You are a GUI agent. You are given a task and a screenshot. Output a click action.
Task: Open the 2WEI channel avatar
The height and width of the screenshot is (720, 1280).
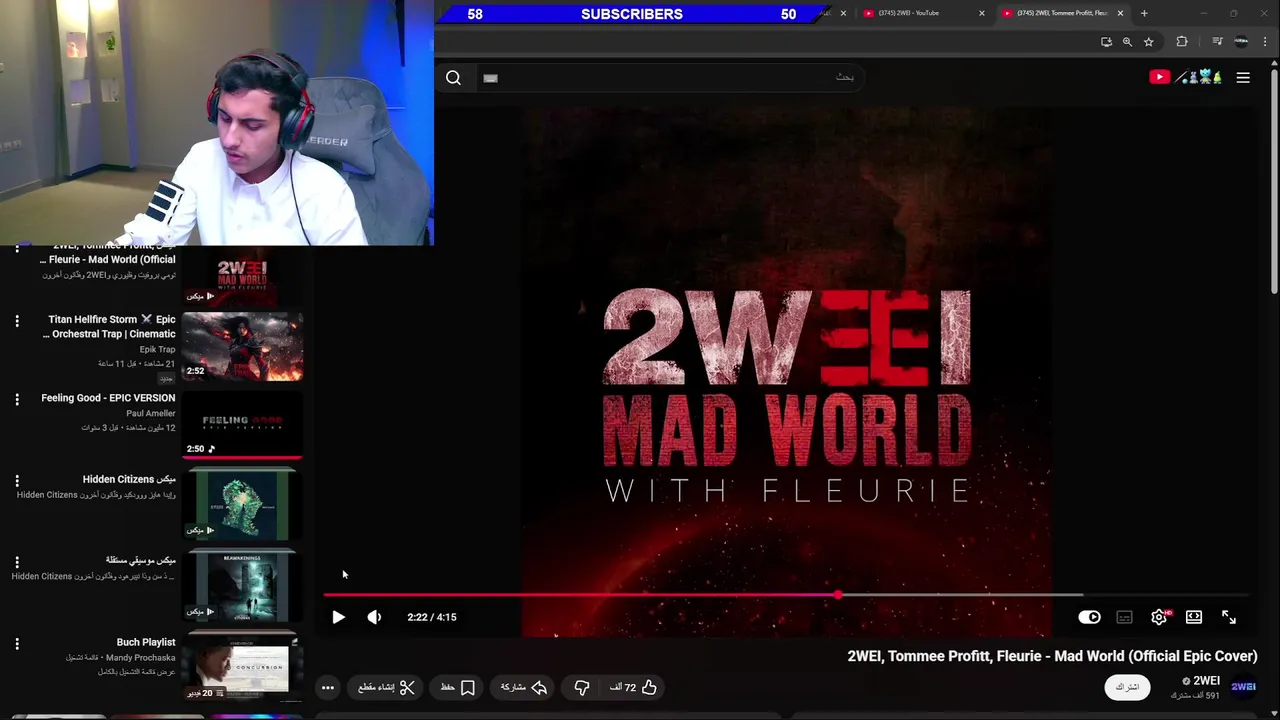tap(1243, 687)
